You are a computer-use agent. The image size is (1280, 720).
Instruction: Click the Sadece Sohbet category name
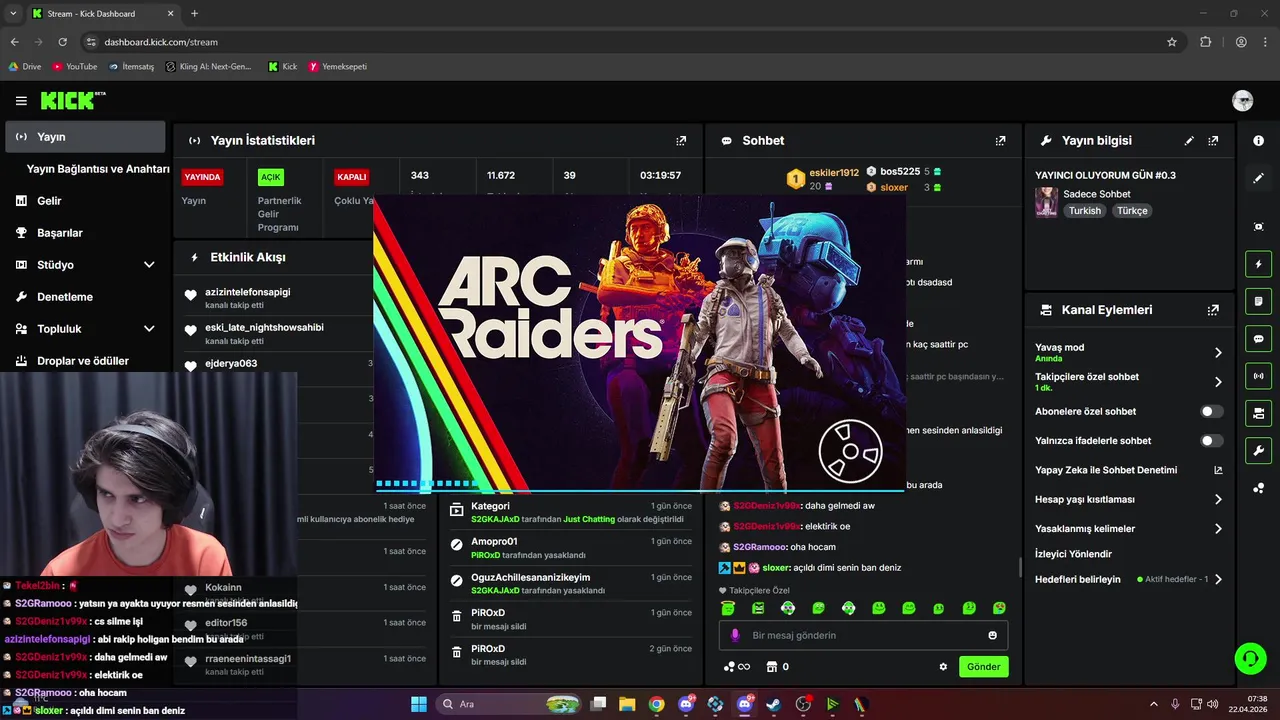click(1097, 194)
